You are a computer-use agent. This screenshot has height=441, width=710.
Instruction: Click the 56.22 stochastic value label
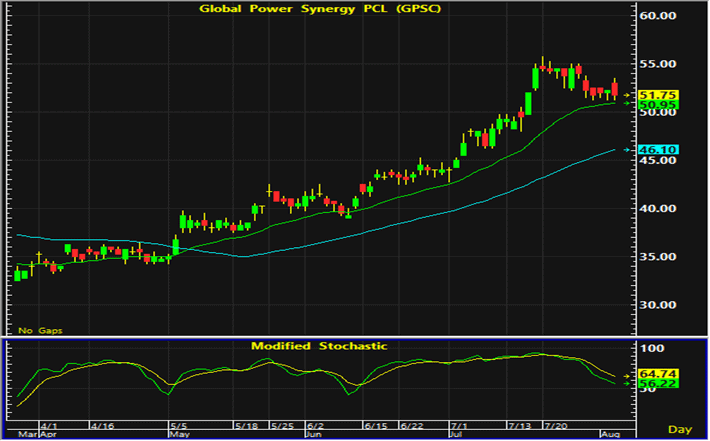657,384
